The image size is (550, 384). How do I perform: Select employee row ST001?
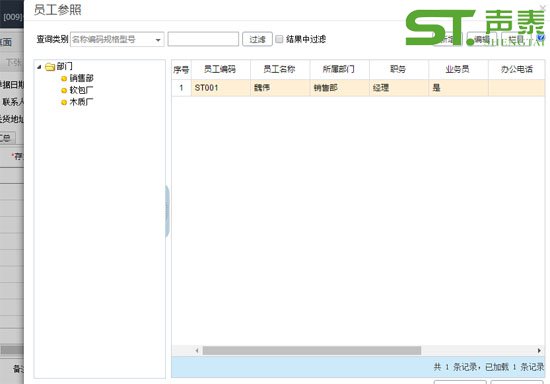coord(358,88)
